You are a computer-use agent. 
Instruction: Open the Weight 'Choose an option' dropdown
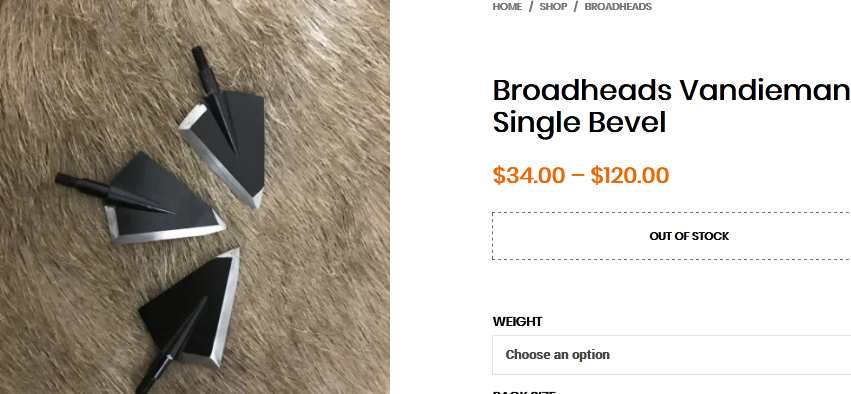671,355
